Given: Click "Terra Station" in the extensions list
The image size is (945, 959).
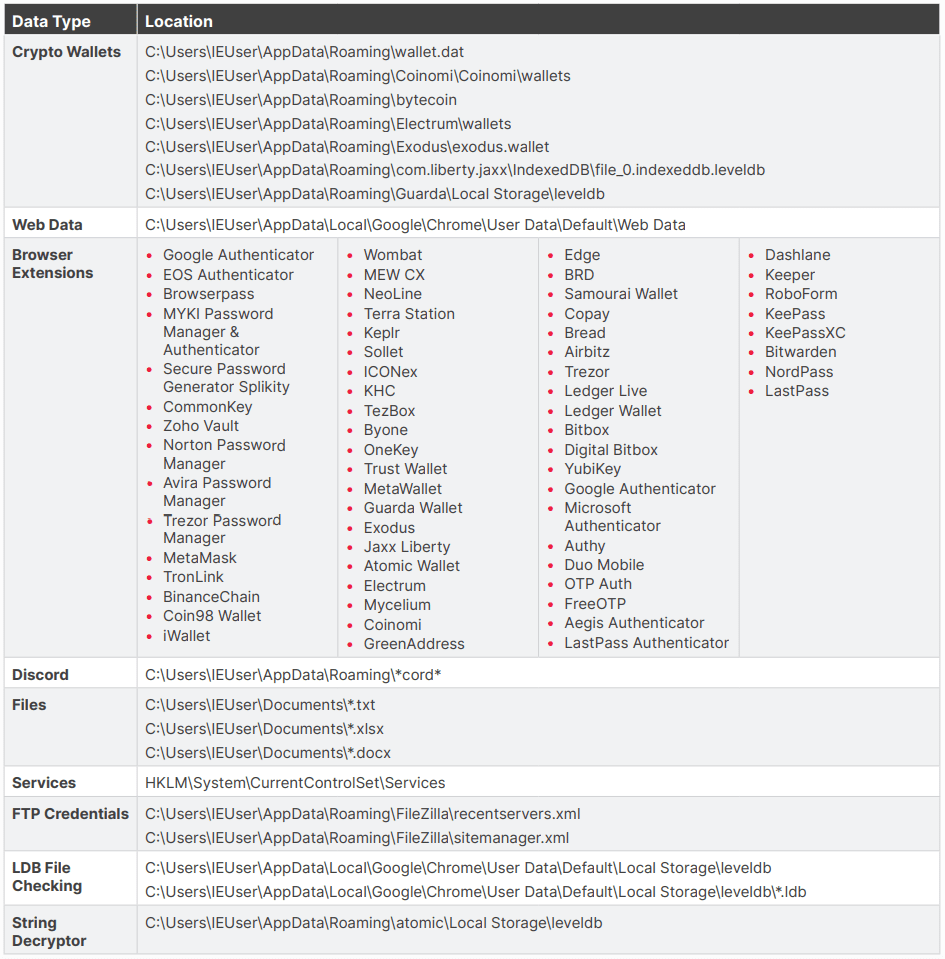Looking at the screenshot, I should pyautogui.click(x=409, y=314).
